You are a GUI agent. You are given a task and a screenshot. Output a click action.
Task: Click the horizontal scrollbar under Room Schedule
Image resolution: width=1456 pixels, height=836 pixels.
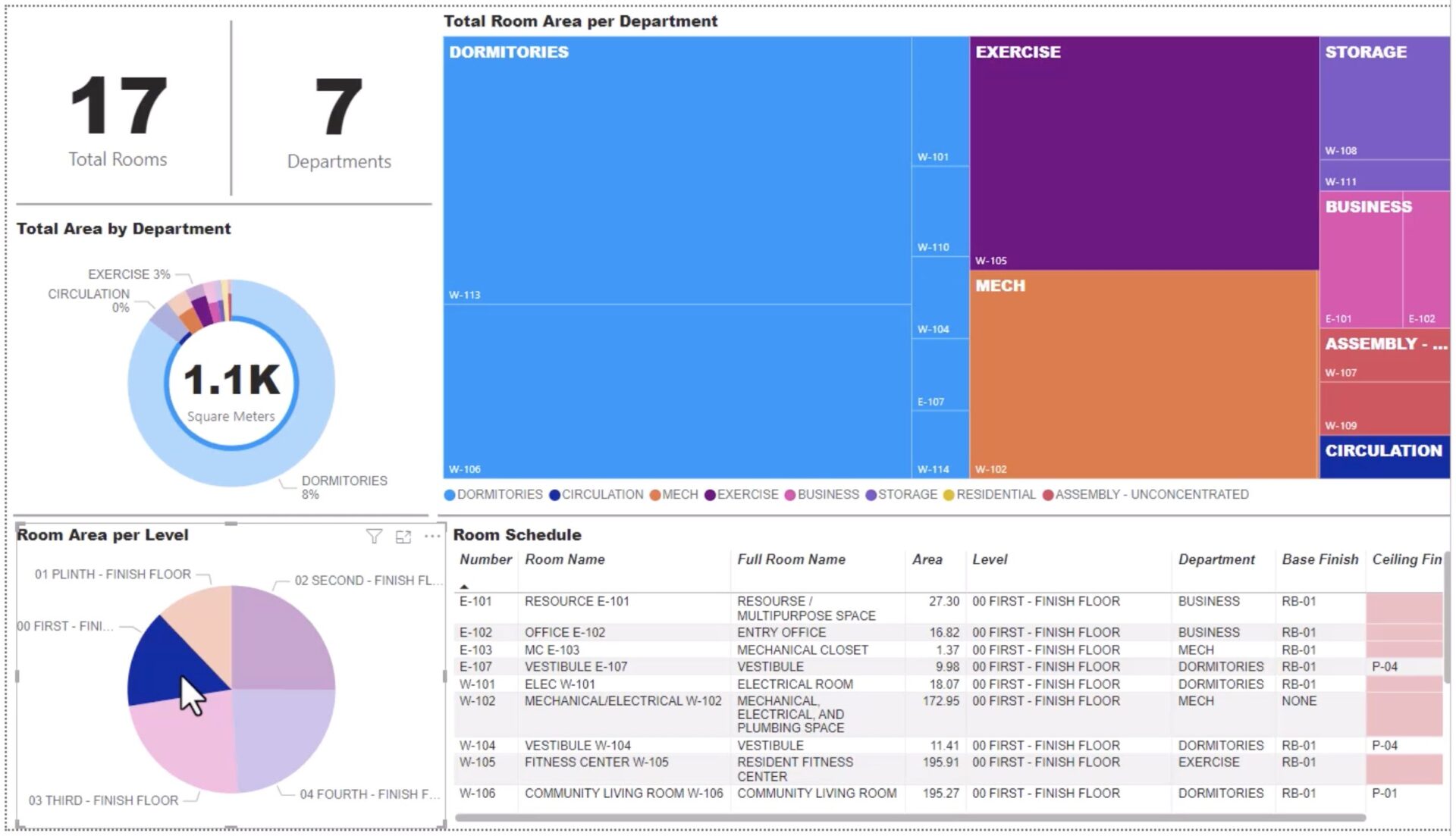910,818
